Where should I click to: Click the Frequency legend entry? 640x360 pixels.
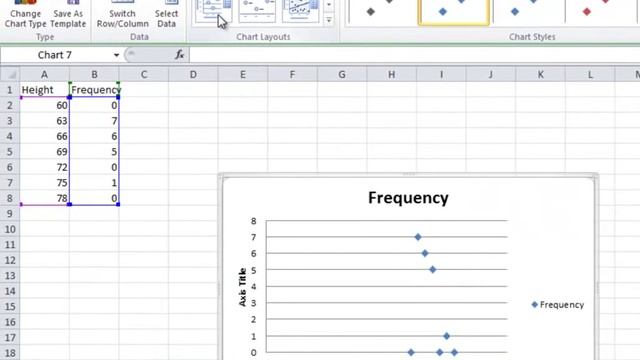558,304
